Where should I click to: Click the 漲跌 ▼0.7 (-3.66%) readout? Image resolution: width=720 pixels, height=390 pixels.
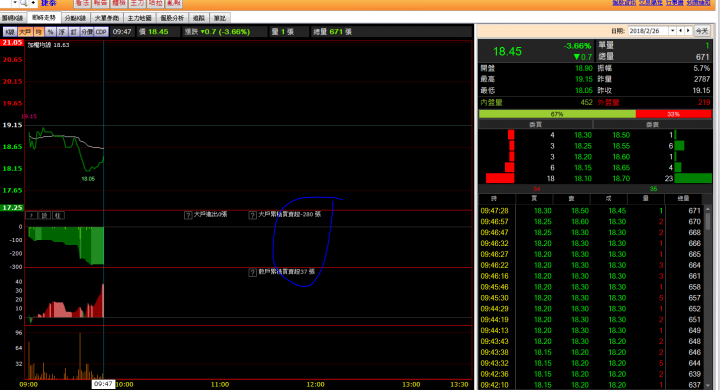point(217,32)
